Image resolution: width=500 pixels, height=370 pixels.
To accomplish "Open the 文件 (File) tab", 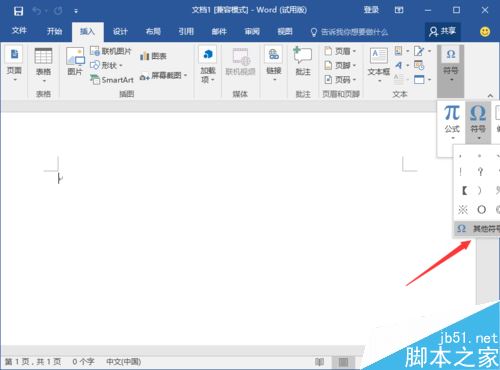I will [x=19, y=31].
